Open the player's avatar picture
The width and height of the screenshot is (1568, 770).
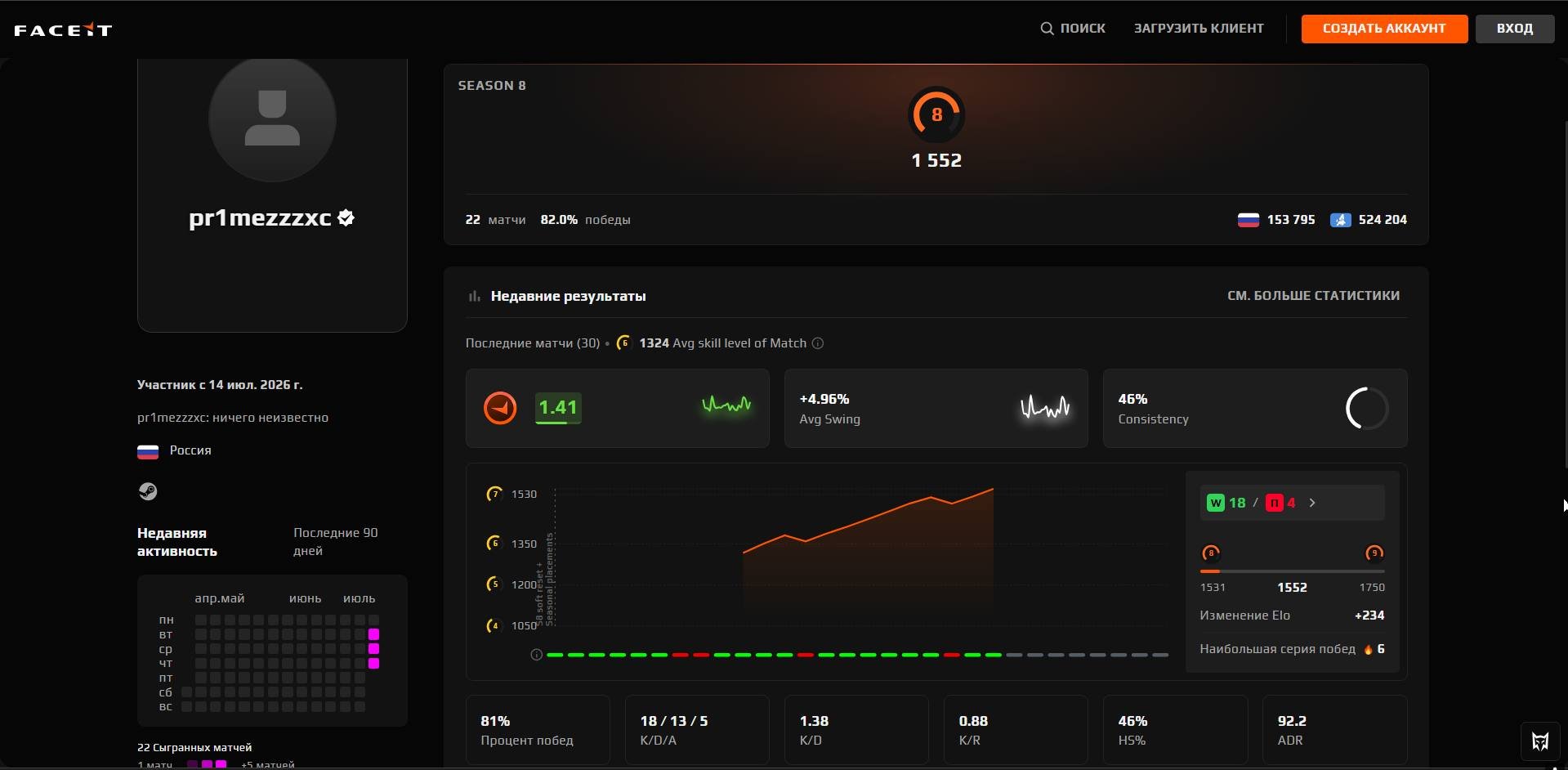click(272, 119)
